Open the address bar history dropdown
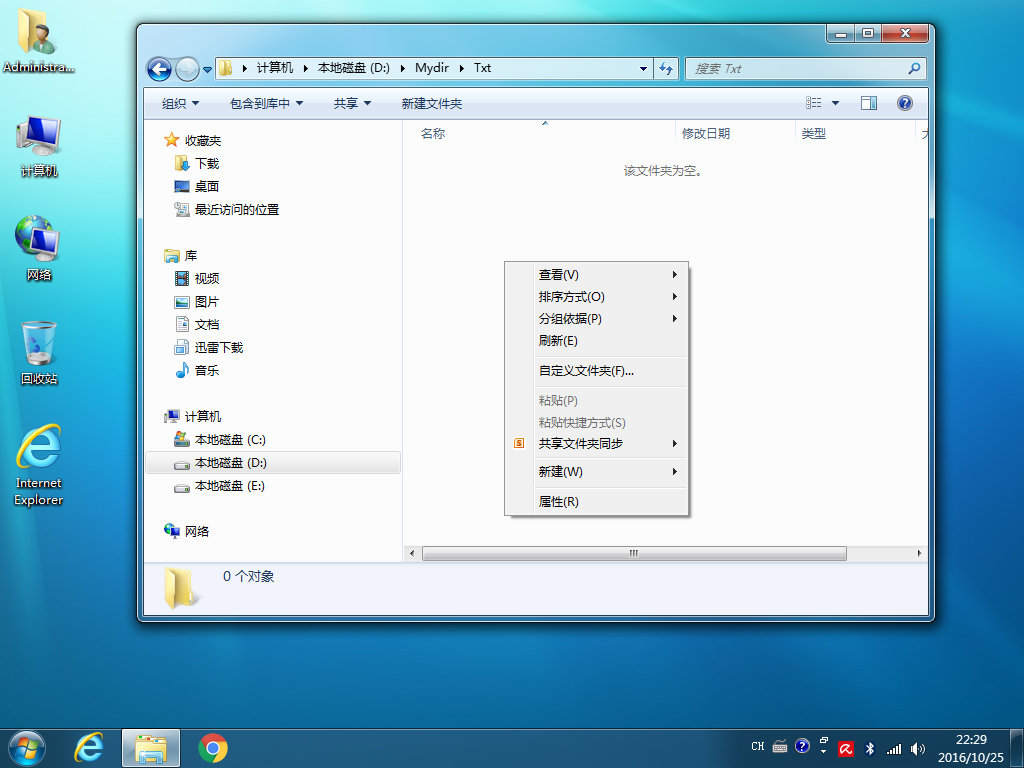This screenshot has width=1024, height=768. (x=643, y=69)
